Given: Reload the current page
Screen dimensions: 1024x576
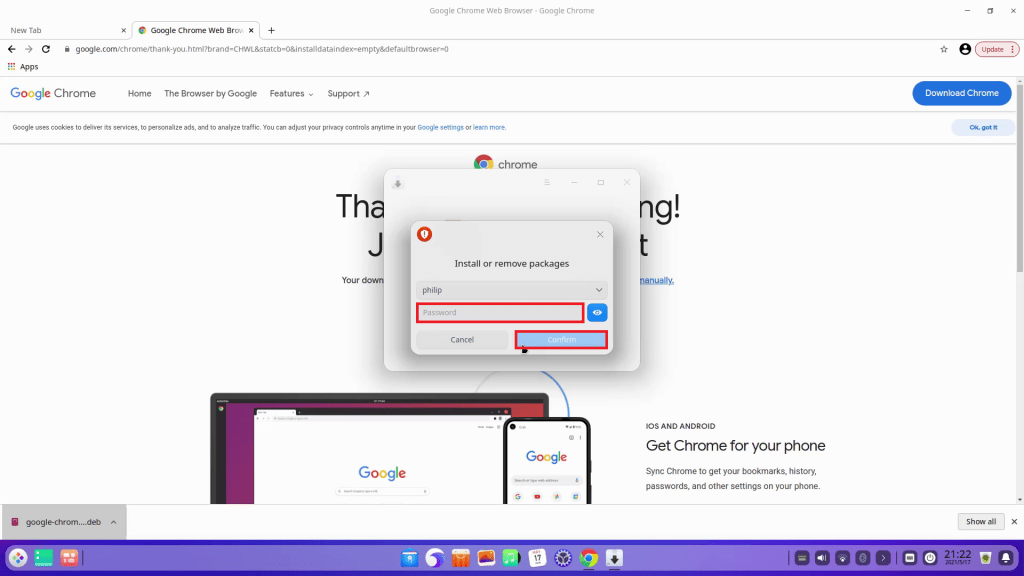Looking at the screenshot, I should click(x=46, y=49).
